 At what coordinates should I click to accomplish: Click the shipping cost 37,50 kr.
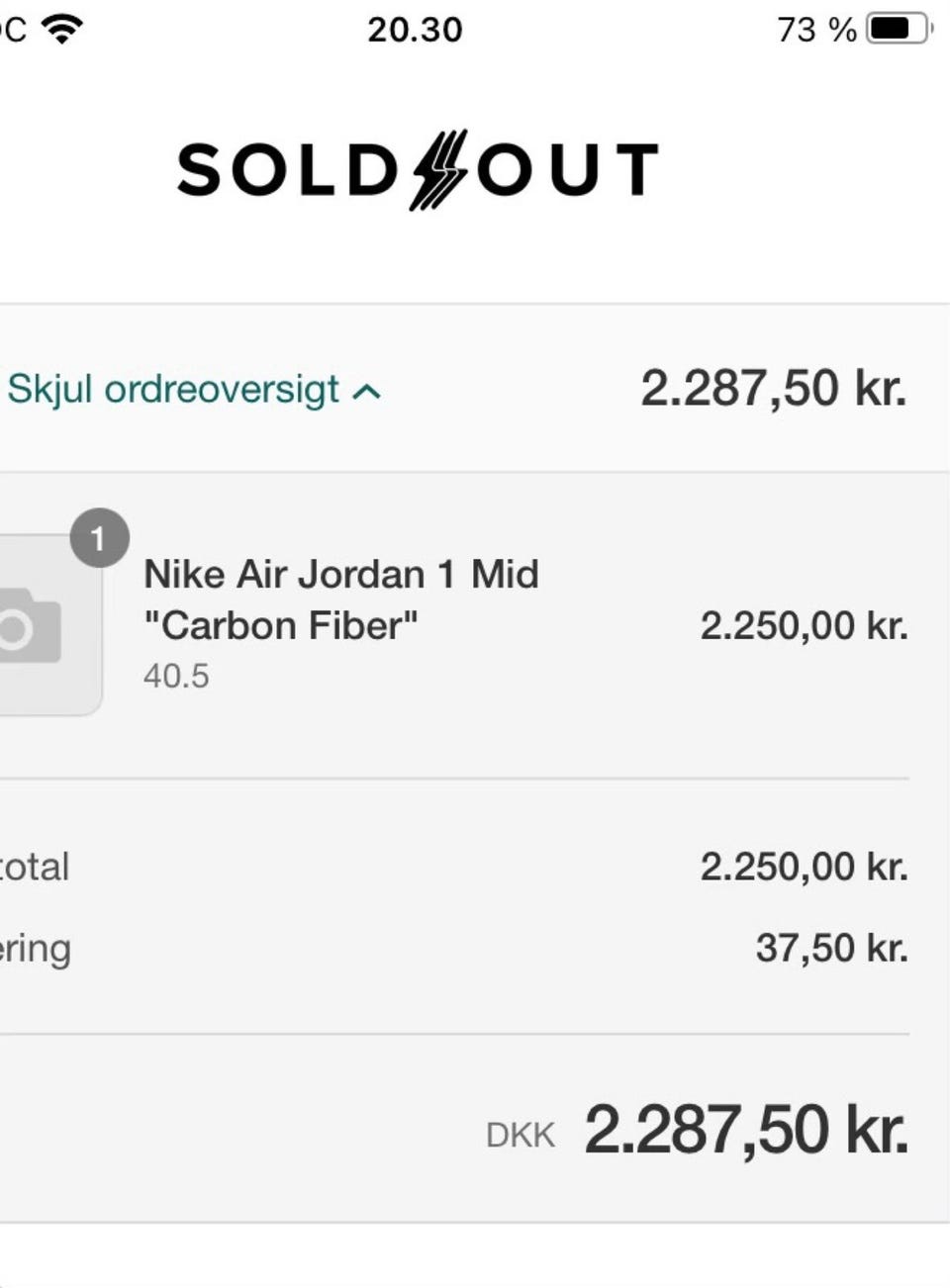pos(831,948)
